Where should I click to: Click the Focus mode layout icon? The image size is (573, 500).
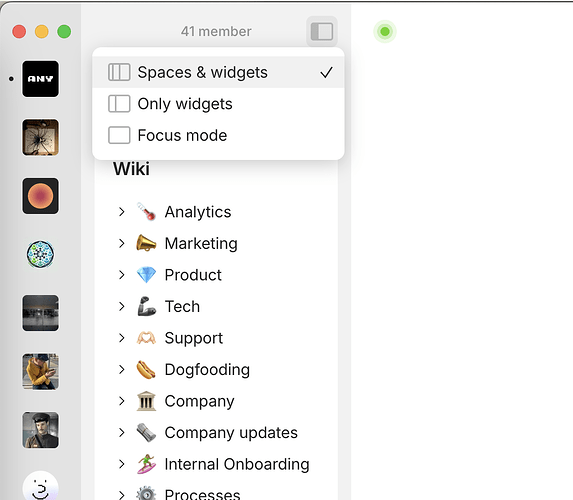(x=119, y=135)
